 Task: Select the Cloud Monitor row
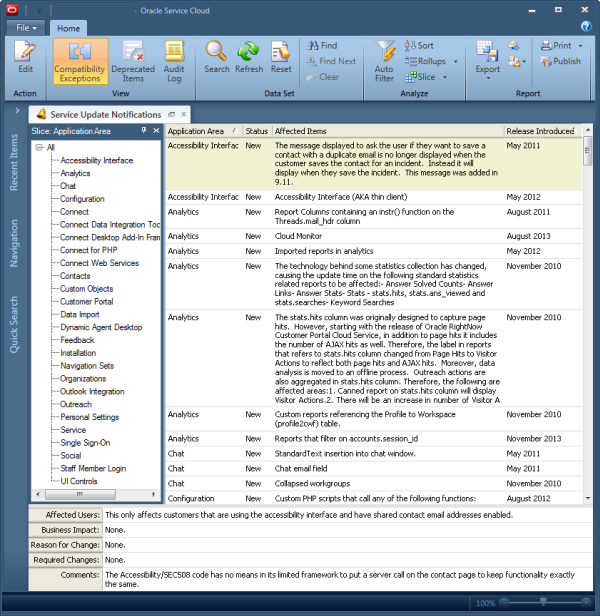click(x=374, y=236)
